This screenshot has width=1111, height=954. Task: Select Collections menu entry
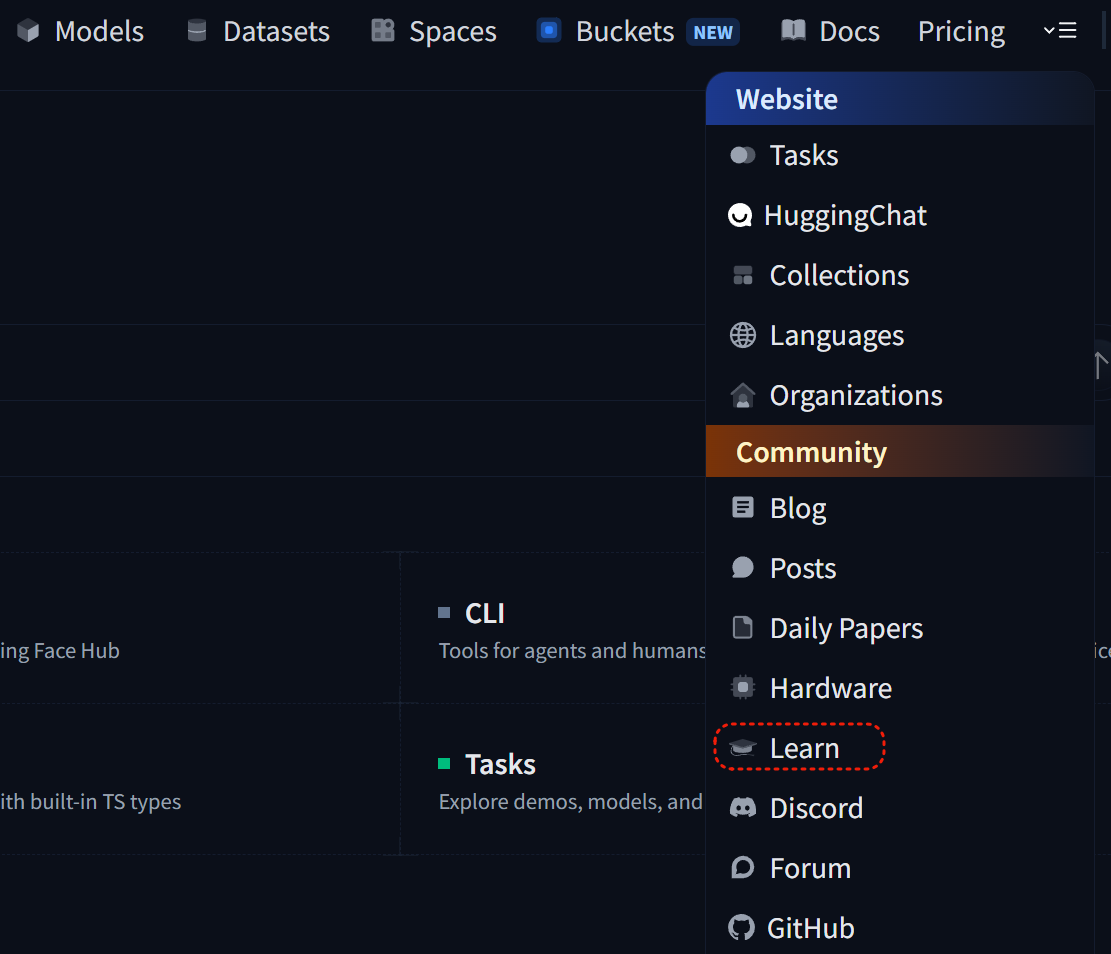pyautogui.click(x=900, y=275)
